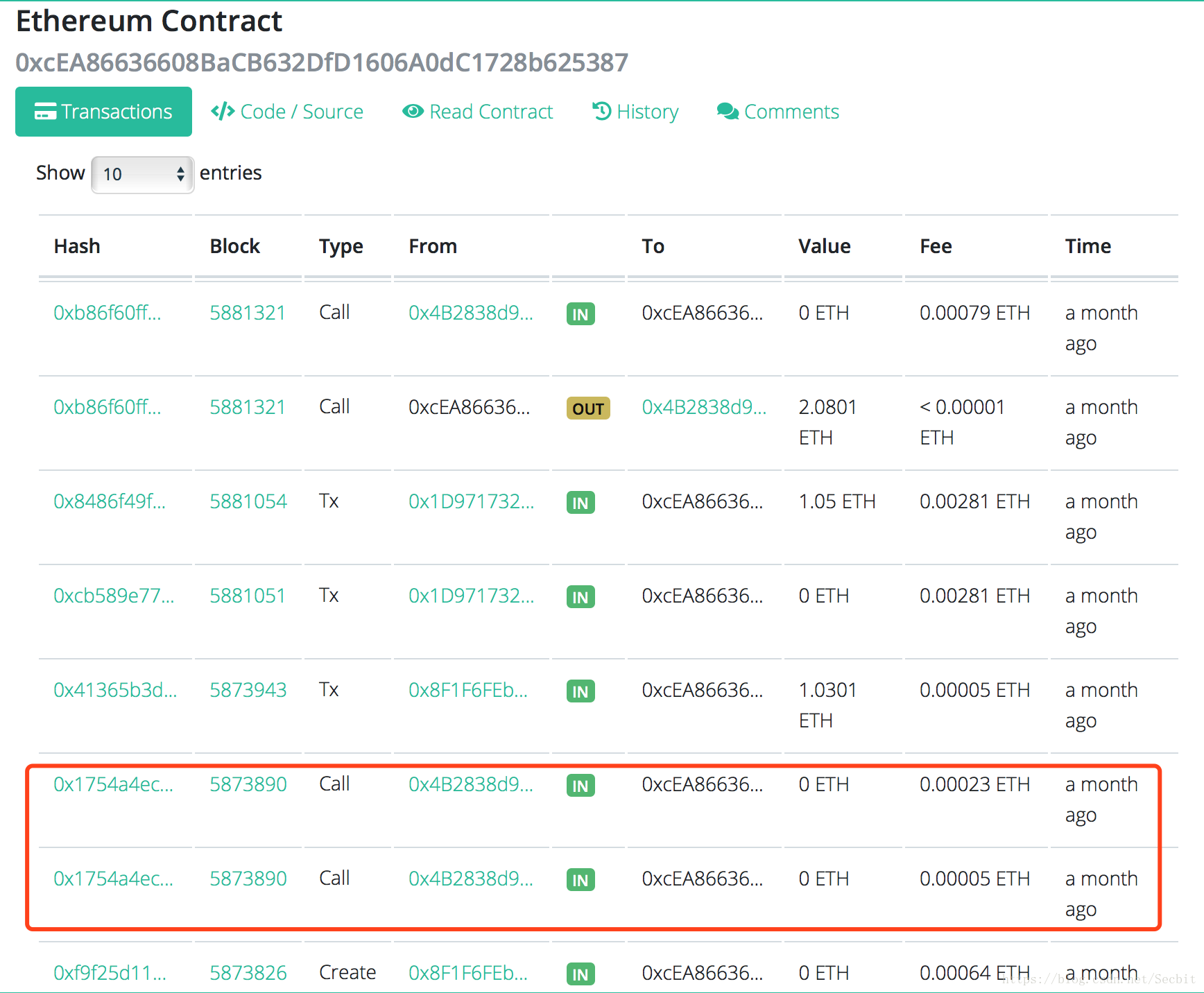Open block 5881321 in the 2.0801 ETH row

click(248, 407)
